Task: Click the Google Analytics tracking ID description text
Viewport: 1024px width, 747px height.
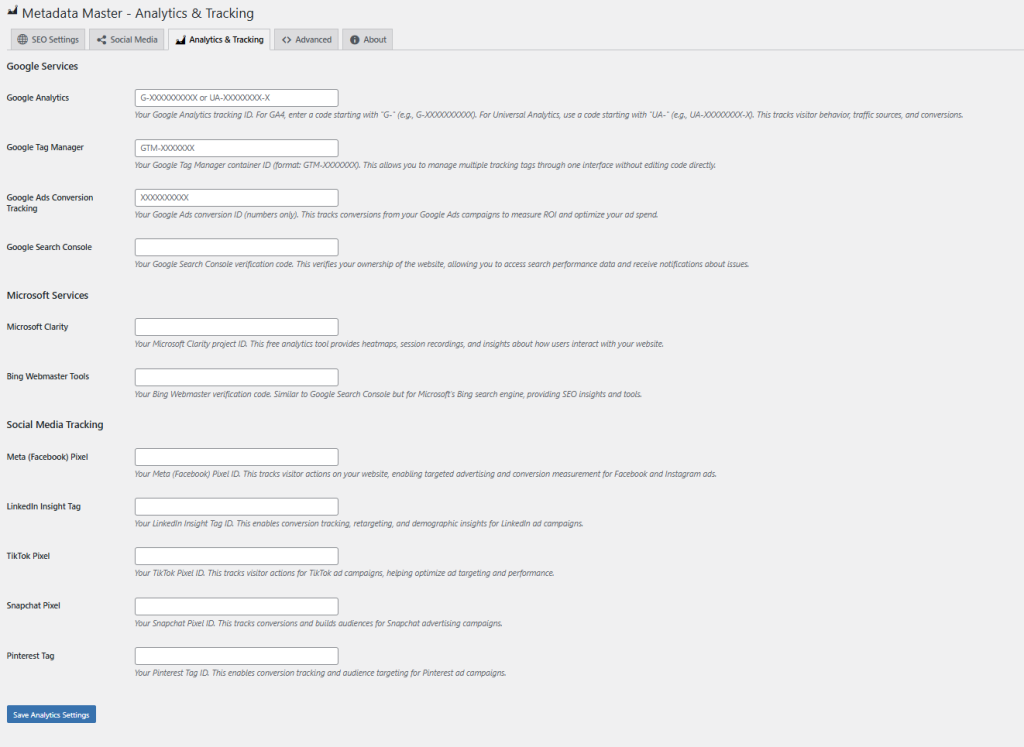Action: (x=549, y=115)
